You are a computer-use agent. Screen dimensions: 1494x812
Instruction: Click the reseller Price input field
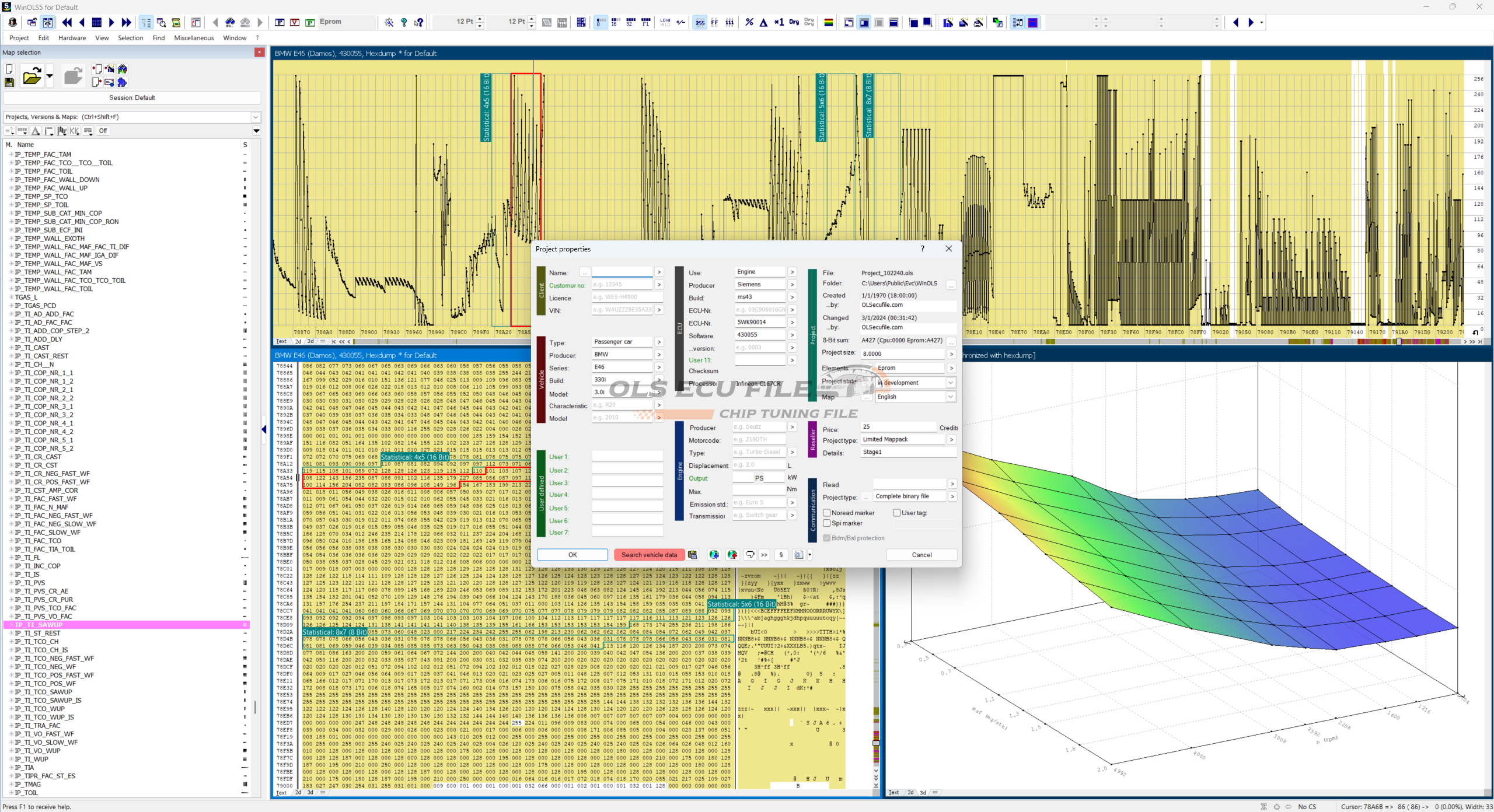[899, 427]
